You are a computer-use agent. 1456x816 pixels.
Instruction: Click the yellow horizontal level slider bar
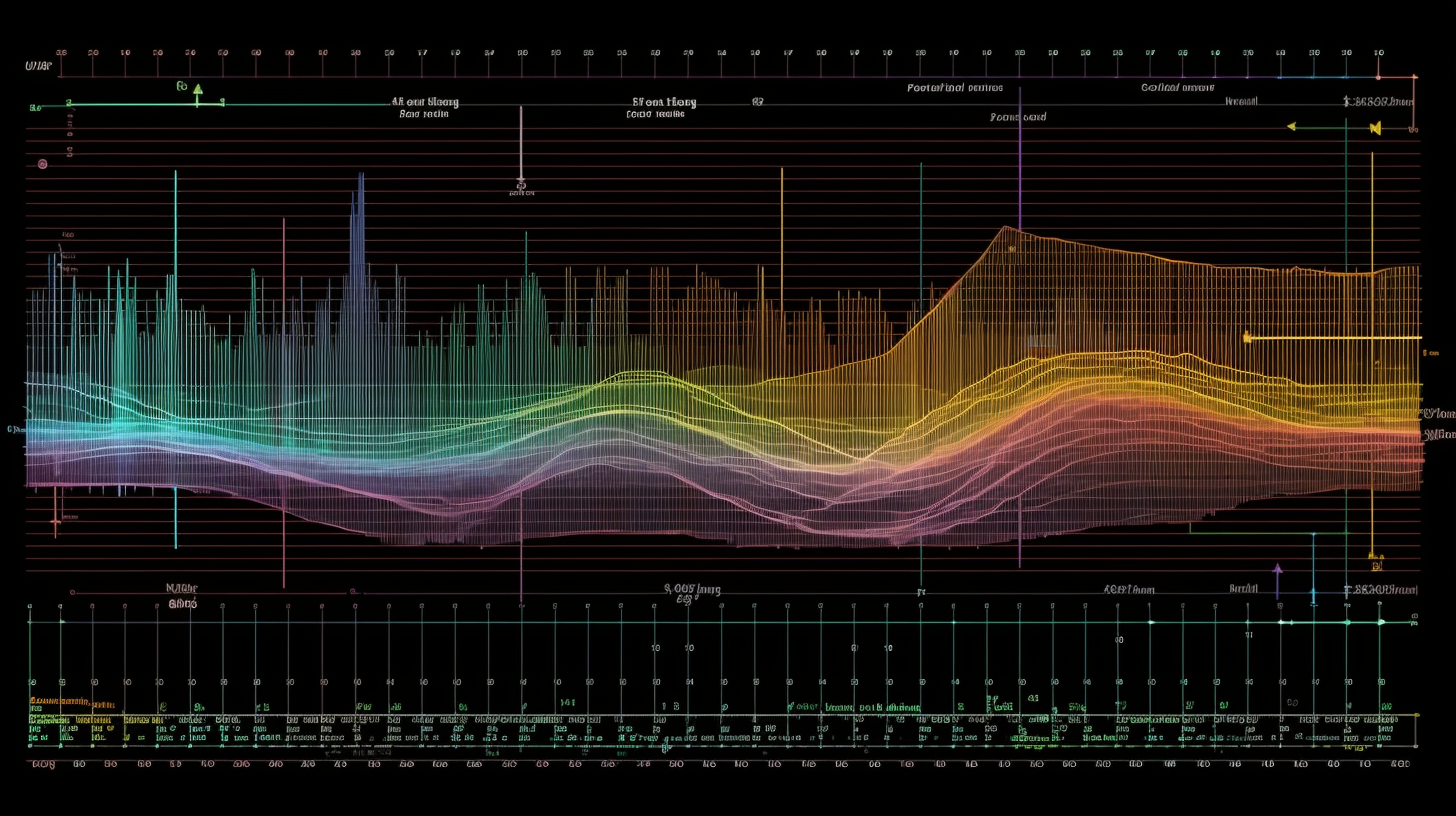(x=1330, y=338)
